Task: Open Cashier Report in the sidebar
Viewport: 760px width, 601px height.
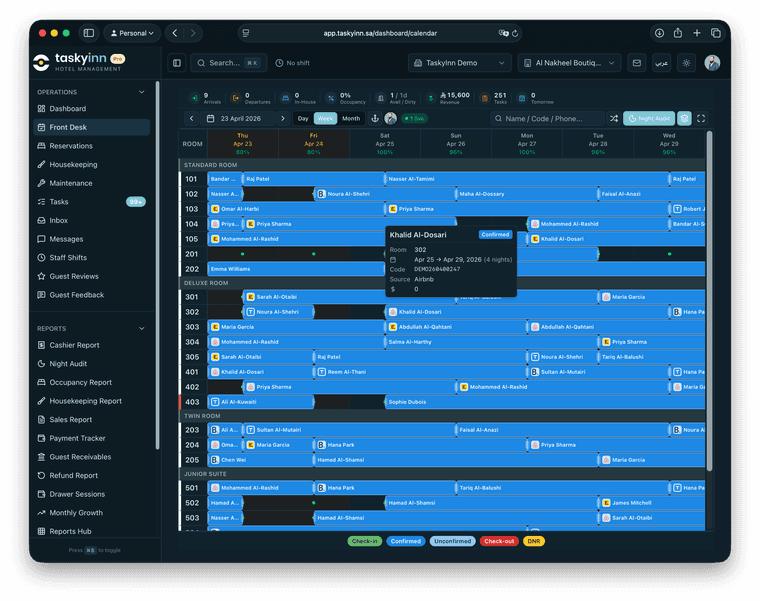Action: (74, 345)
